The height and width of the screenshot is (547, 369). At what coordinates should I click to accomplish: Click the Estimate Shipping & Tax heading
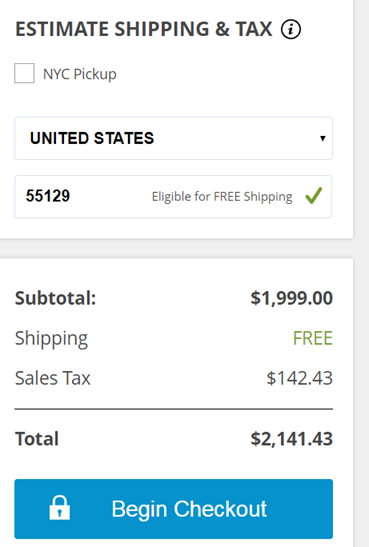point(144,29)
